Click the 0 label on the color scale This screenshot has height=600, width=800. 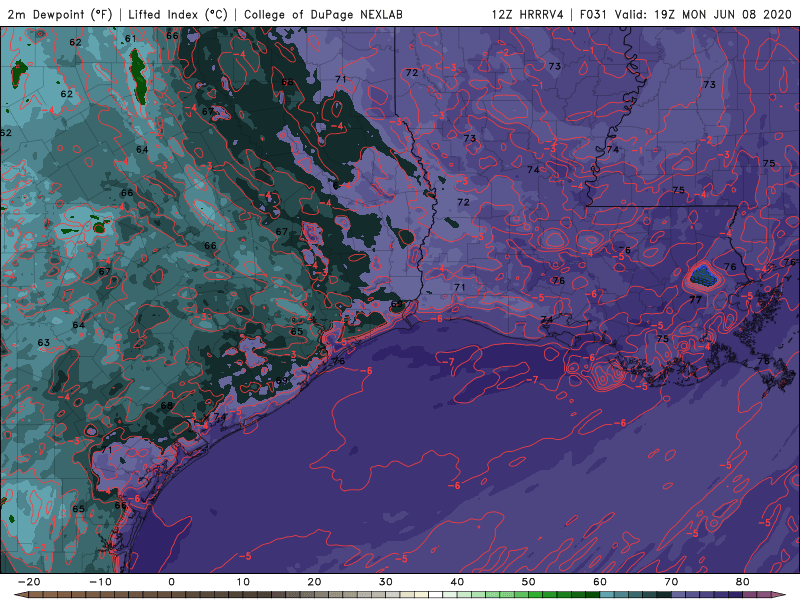[171, 582]
